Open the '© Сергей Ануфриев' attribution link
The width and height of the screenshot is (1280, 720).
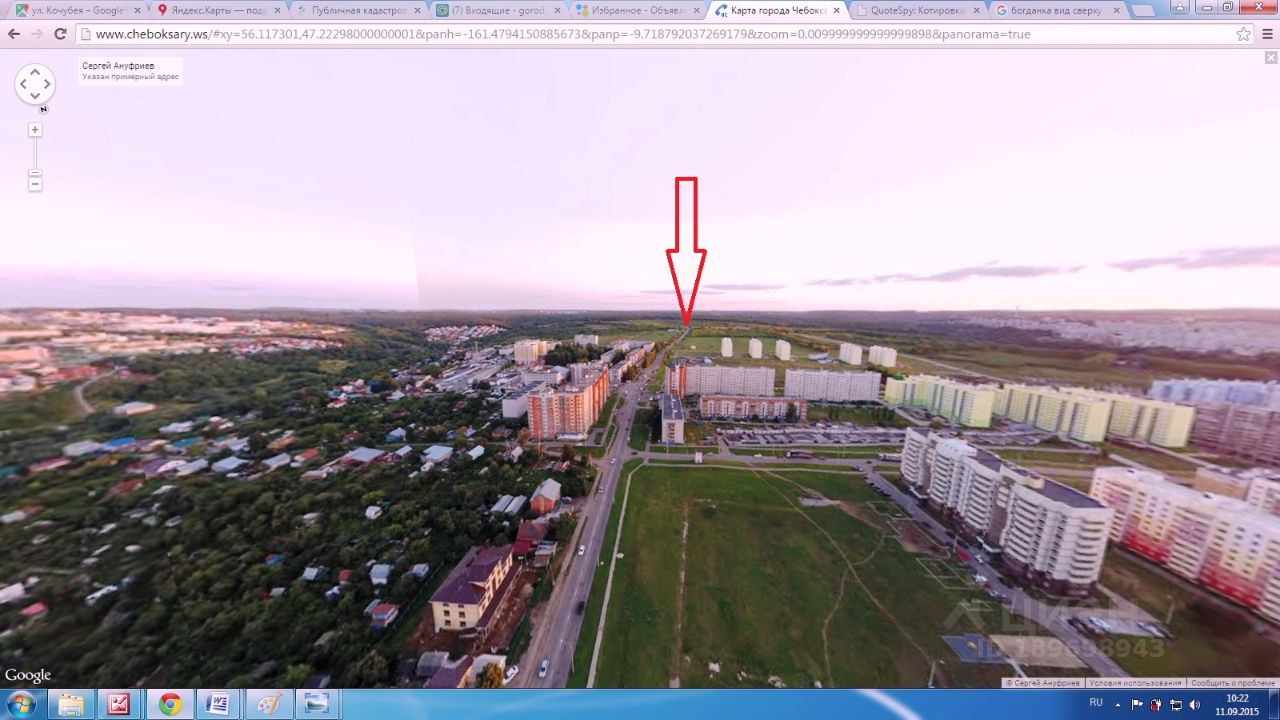click(x=1044, y=683)
